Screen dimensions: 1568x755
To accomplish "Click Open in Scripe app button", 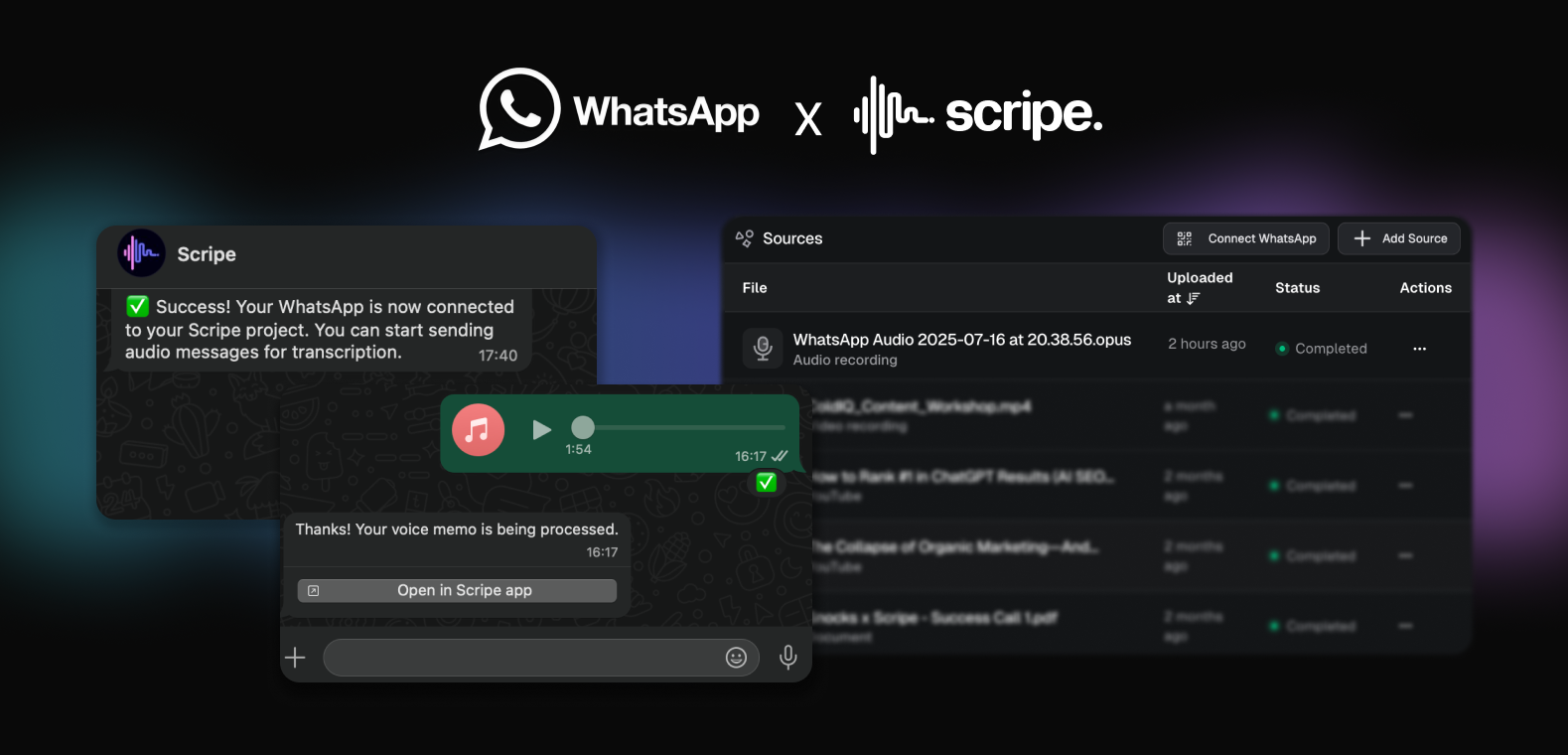I will [457, 590].
